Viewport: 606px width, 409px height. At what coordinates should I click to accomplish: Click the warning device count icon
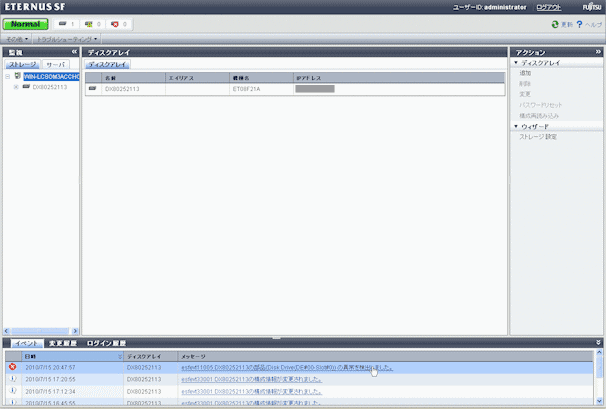(89, 24)
